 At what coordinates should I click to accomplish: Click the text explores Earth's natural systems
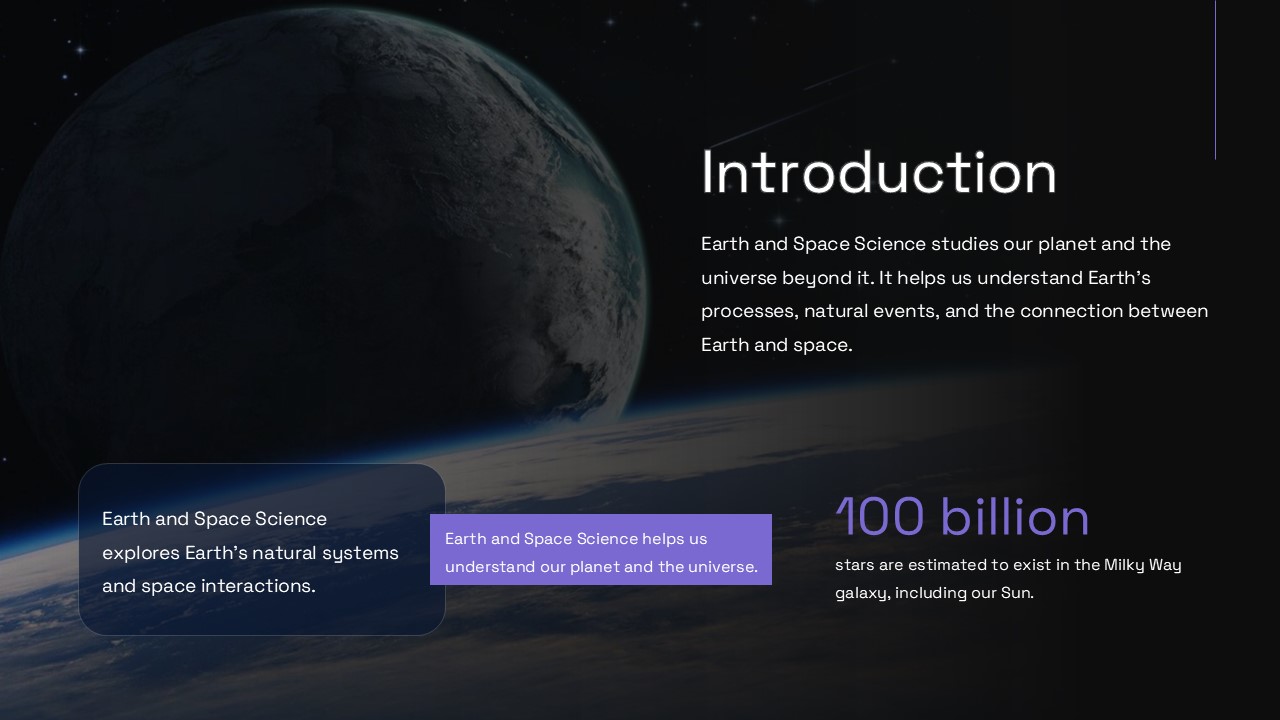coord(249,552)
